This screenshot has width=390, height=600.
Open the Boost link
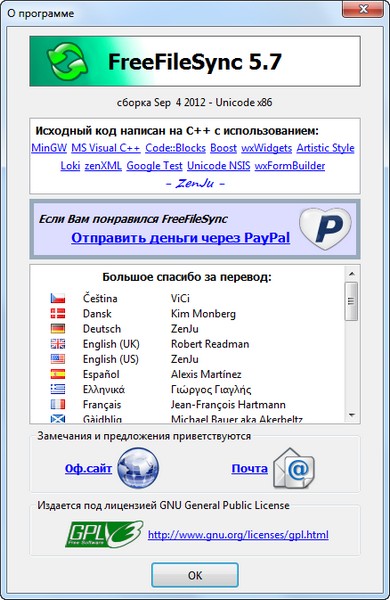pos(224,148)
